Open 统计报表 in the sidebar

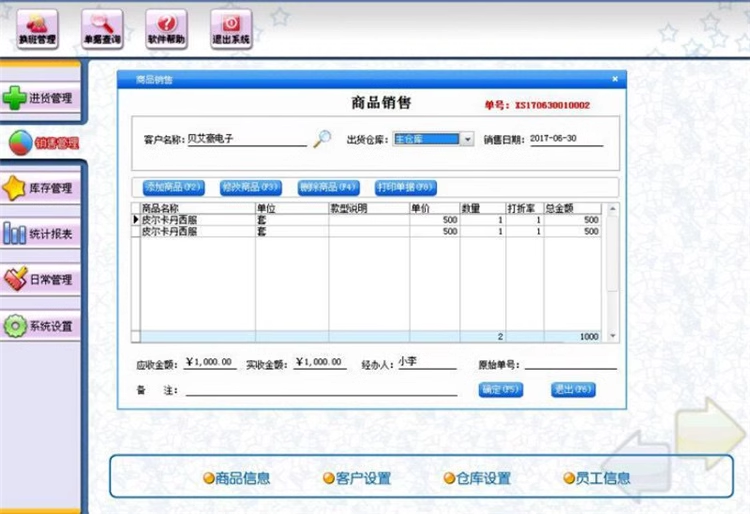(x=40, y=234)
